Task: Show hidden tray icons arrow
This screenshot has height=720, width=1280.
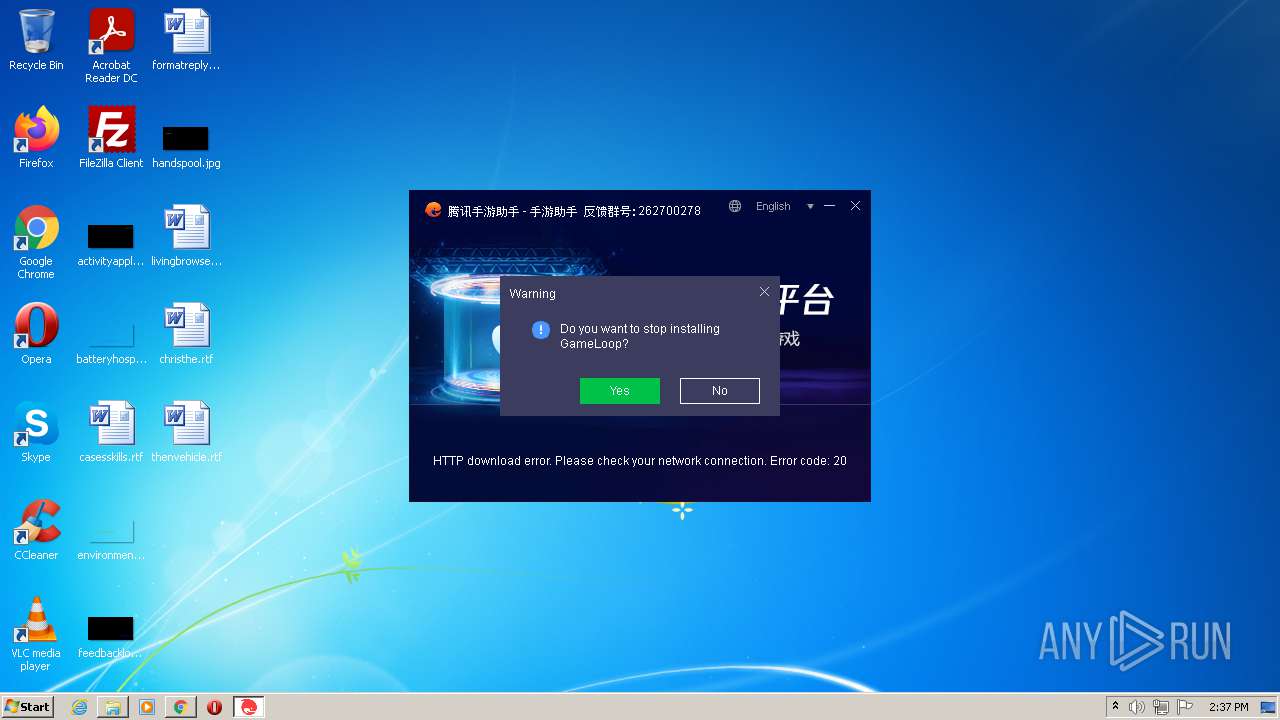Action: click(1115, 707)
